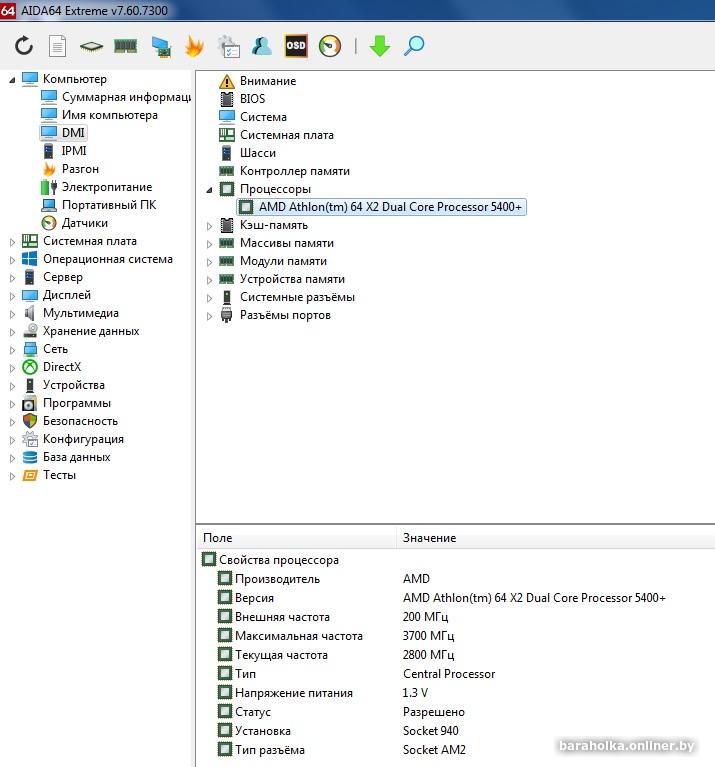The height and width of the screenshot is (767, 715).
Task: Collapse the Компьютер tree node
Action: coord(12,79)
